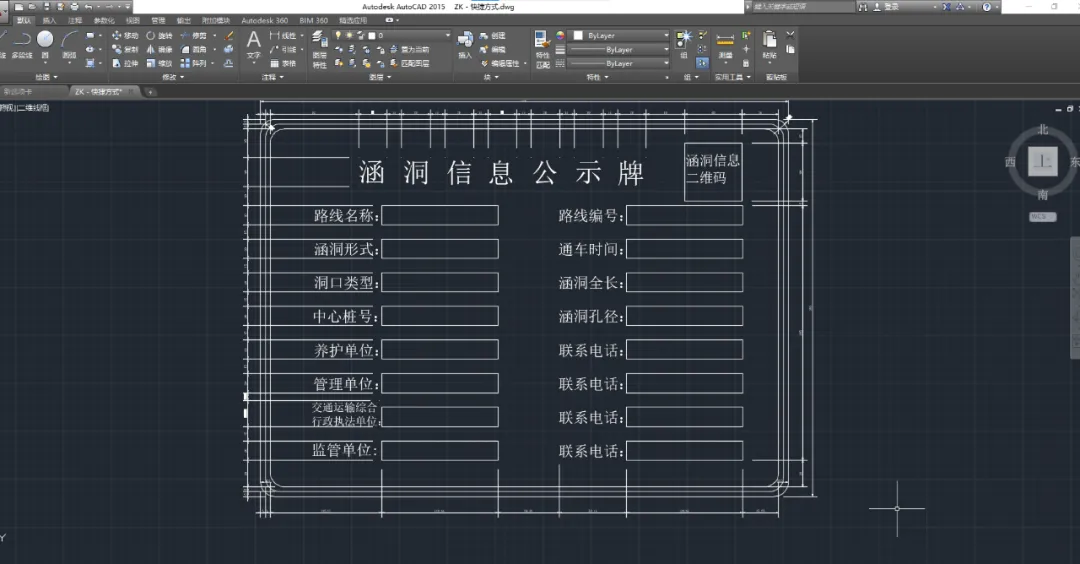Expand the Utilities (实用工具) panel
1080x564 pixels.
[732, 77]
